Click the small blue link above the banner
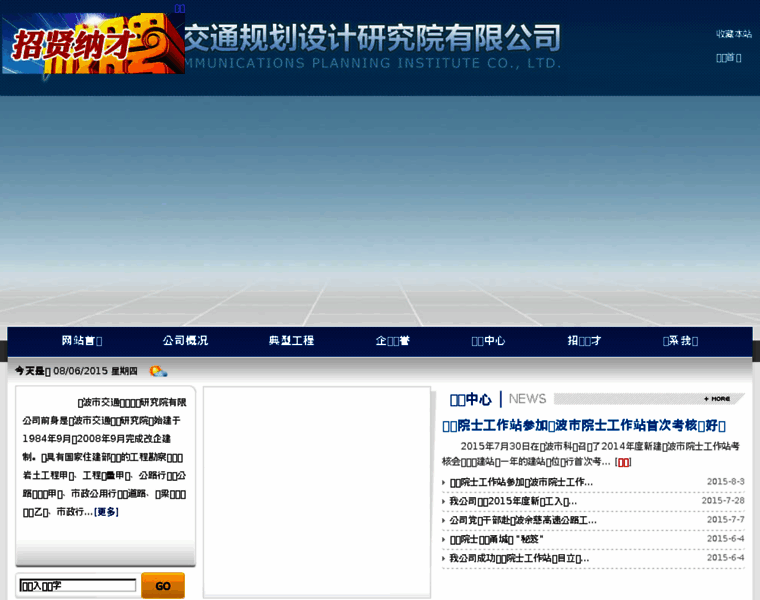 tap(180, 8)
